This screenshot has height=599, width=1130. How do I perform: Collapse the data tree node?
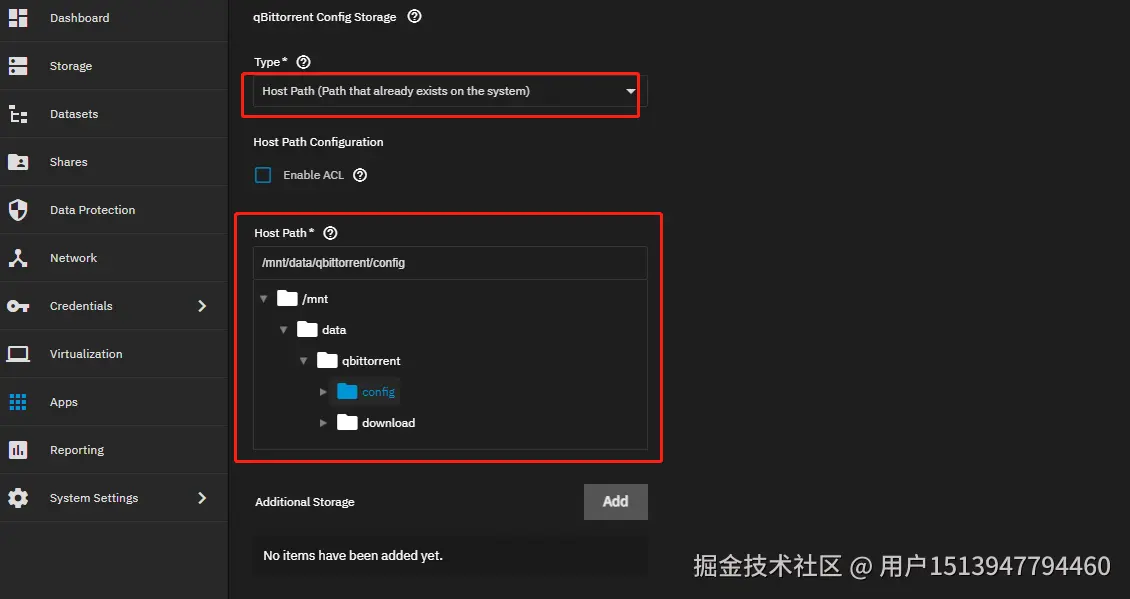coord(284,329)
